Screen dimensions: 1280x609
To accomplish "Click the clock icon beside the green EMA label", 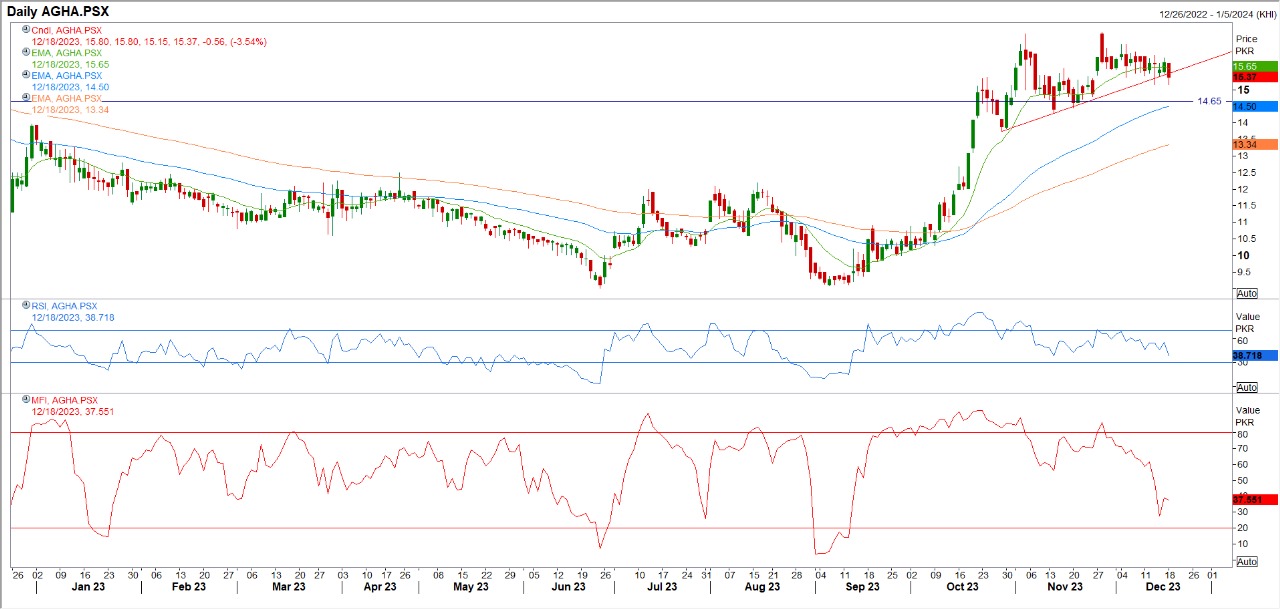I will click(26, 53).
